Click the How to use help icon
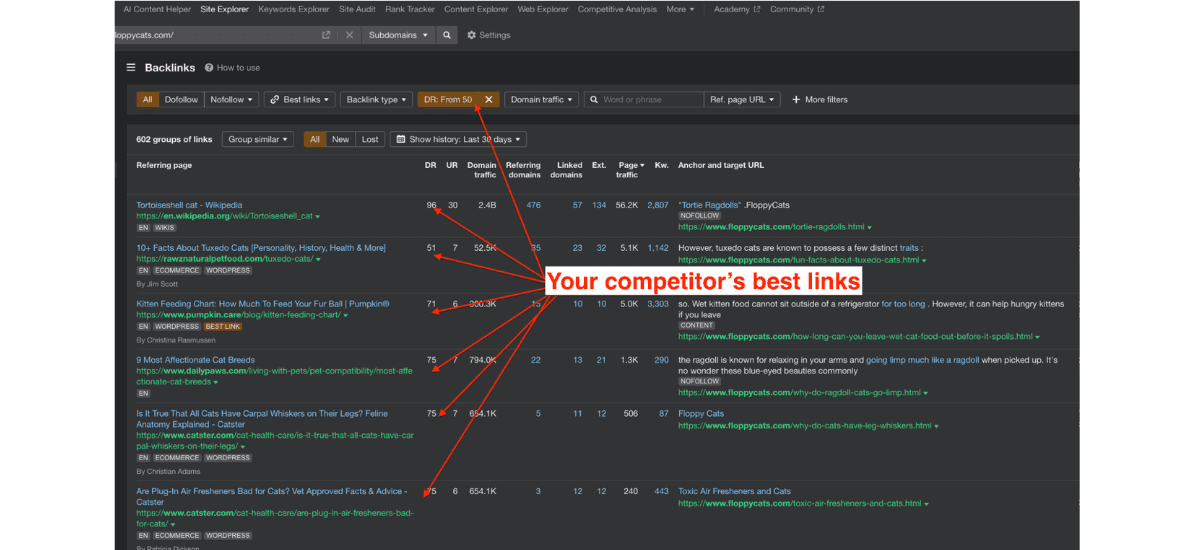The image size is (1200, 550). (x=209, y=68)
